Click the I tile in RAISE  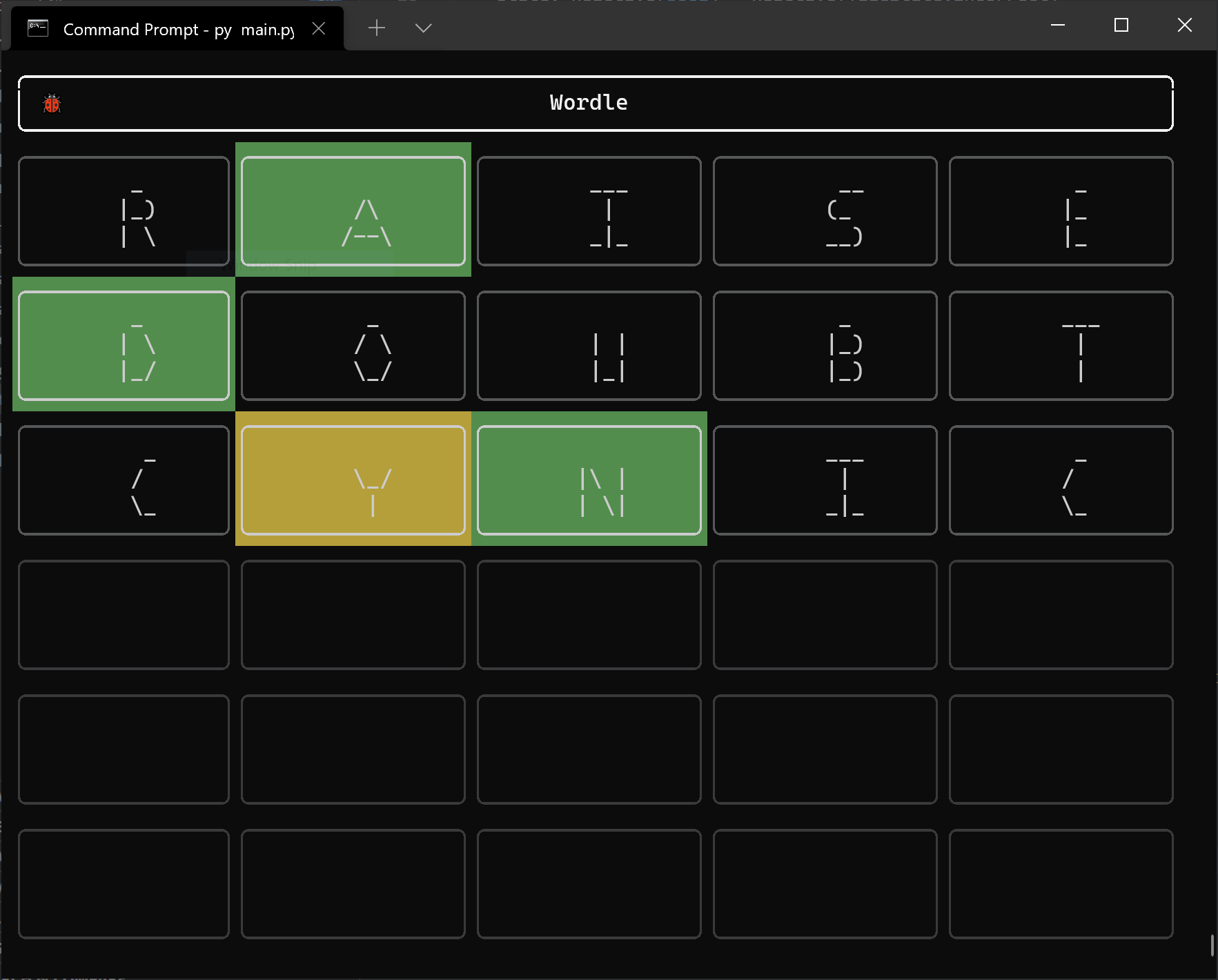(x=589, y=211)
